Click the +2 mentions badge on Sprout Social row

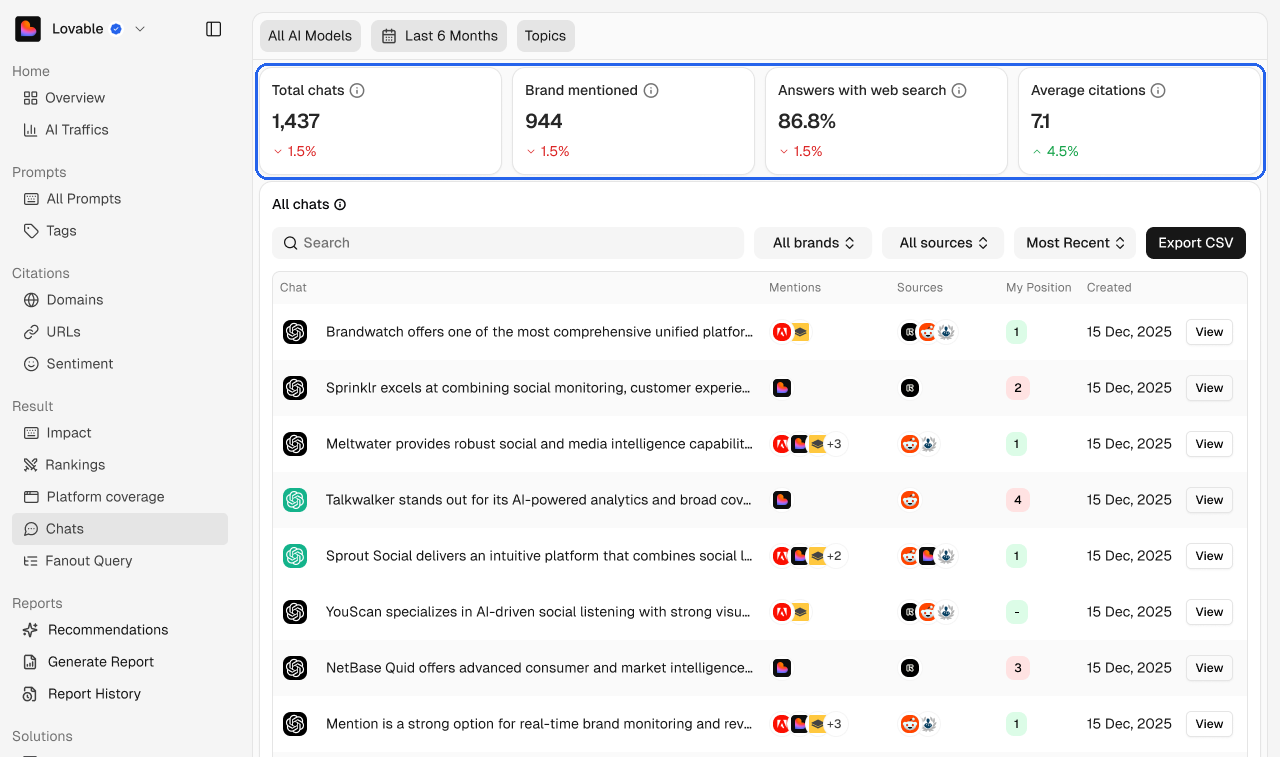point(834,556)
